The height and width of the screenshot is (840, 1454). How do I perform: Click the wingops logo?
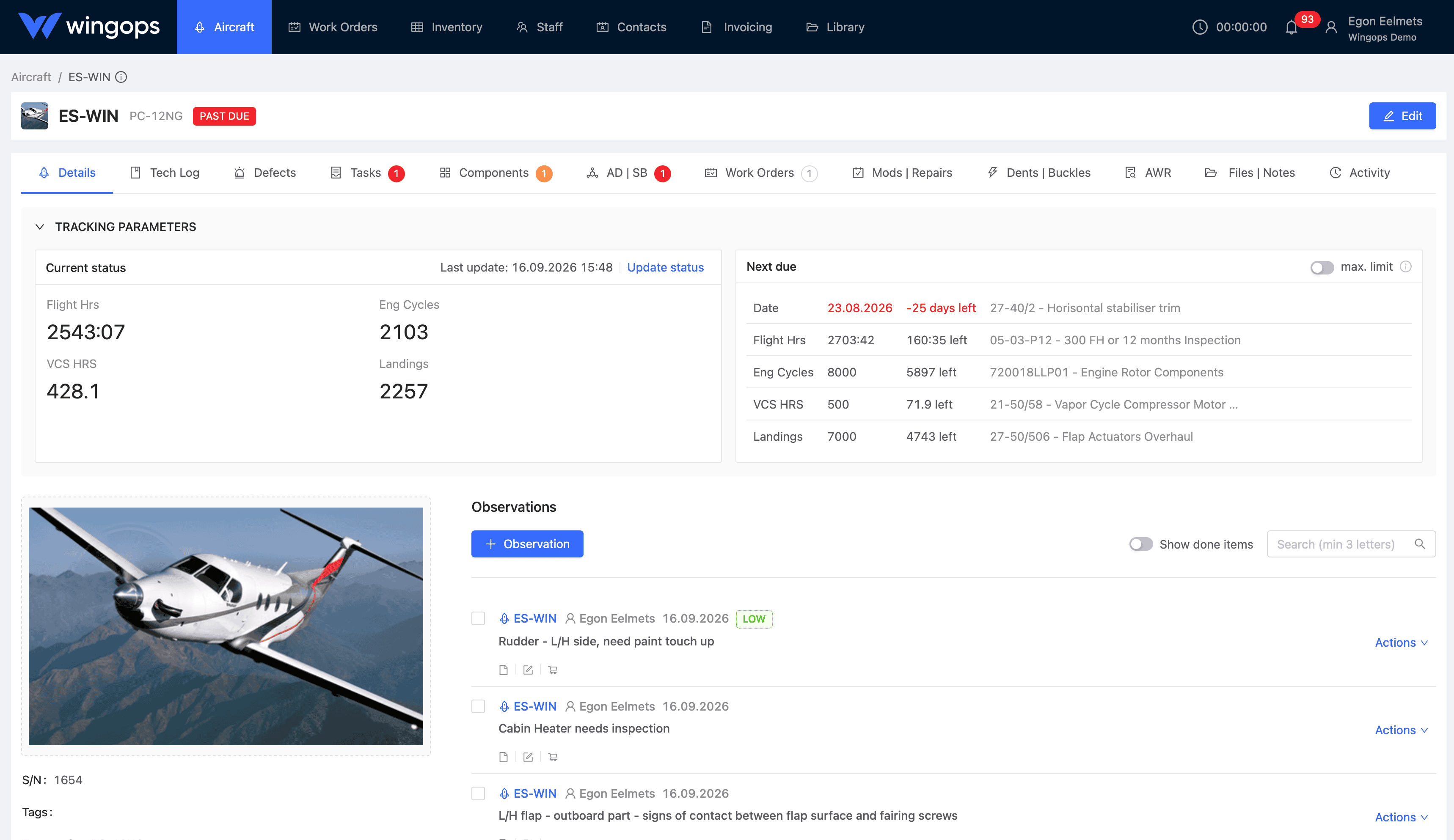[89, 27]
